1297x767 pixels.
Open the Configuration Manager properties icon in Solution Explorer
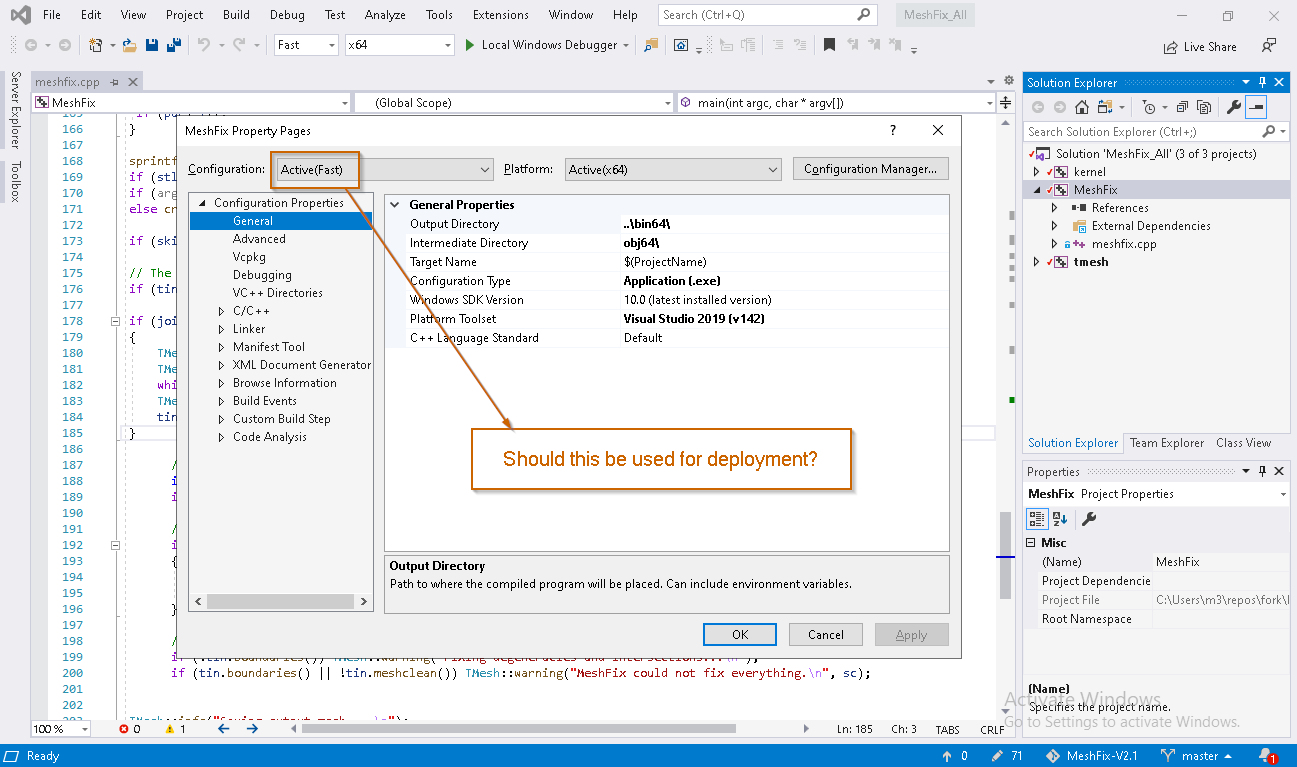(1234, 107)
